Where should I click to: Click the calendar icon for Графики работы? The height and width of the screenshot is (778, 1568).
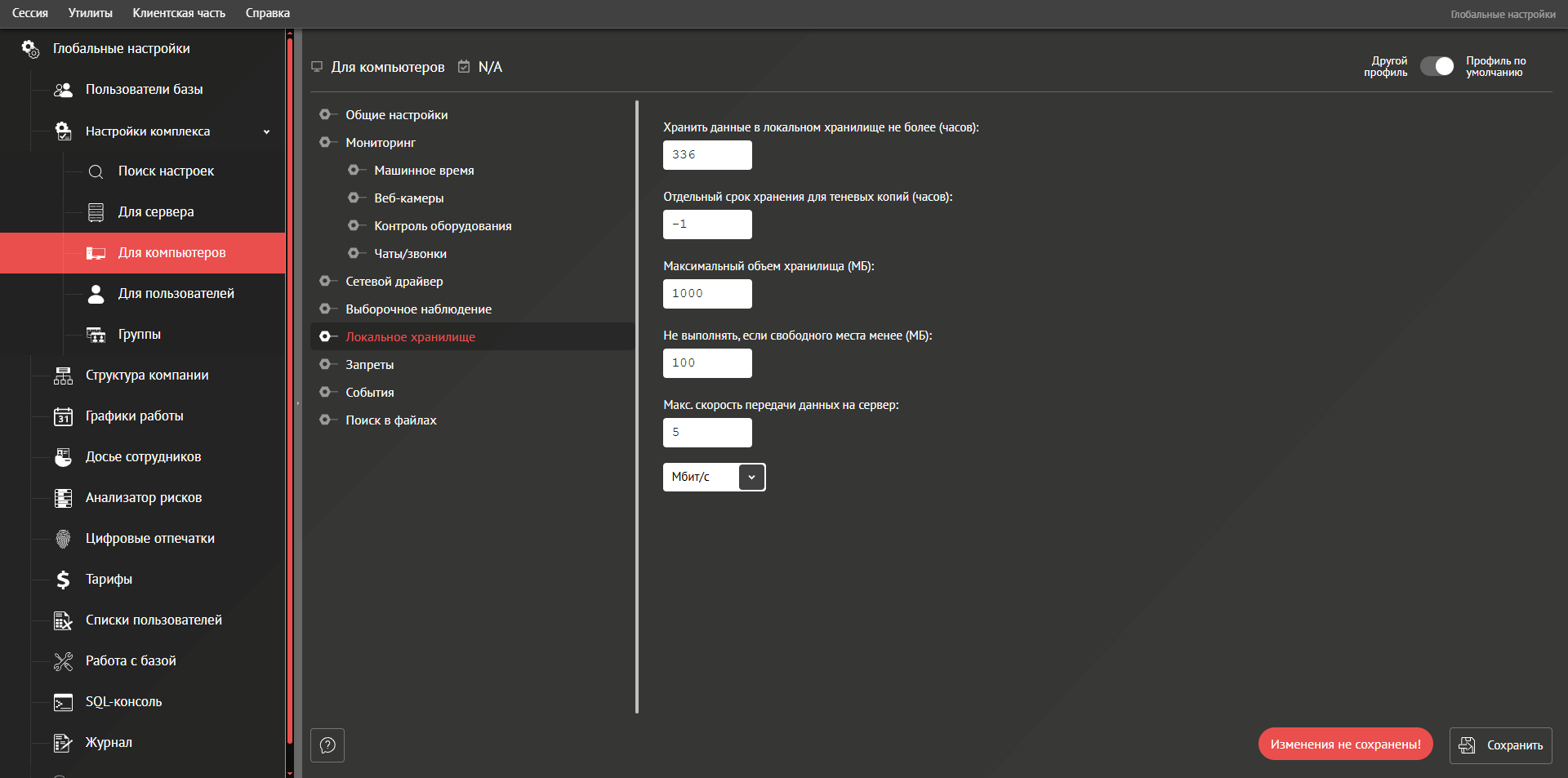(x=63, y=416)
